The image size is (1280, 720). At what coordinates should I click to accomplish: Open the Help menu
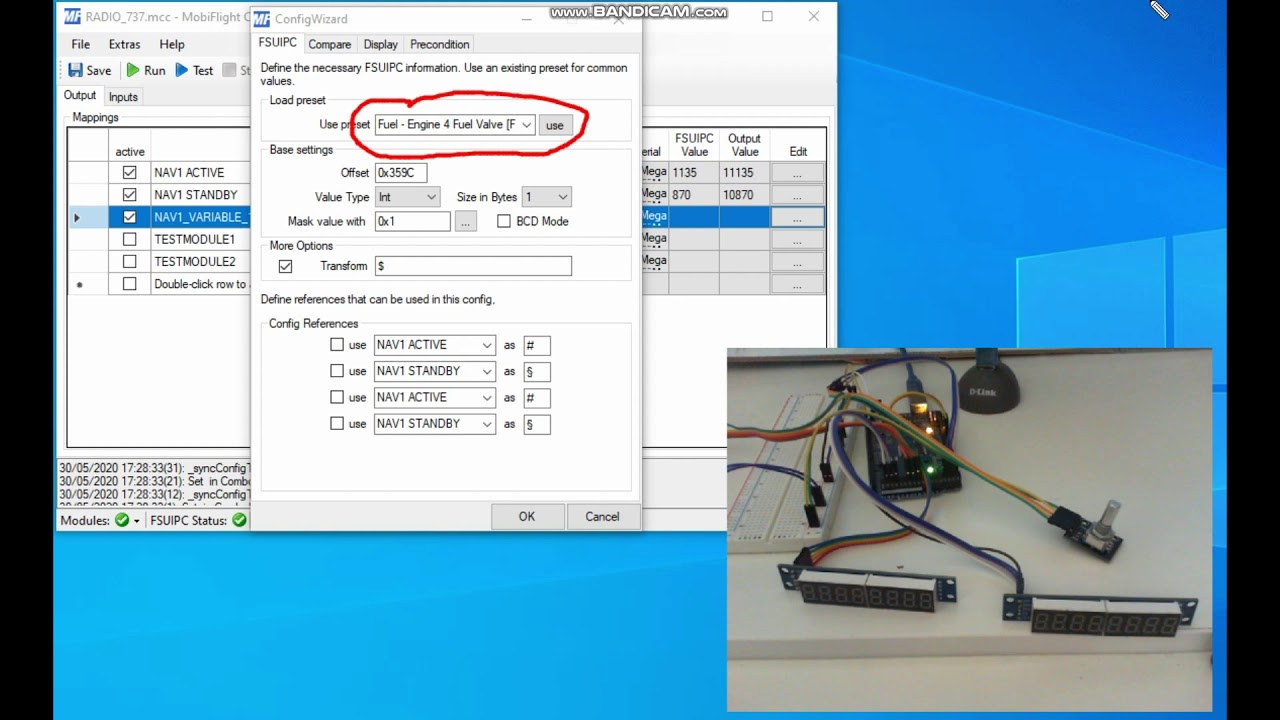click(172, 44)
